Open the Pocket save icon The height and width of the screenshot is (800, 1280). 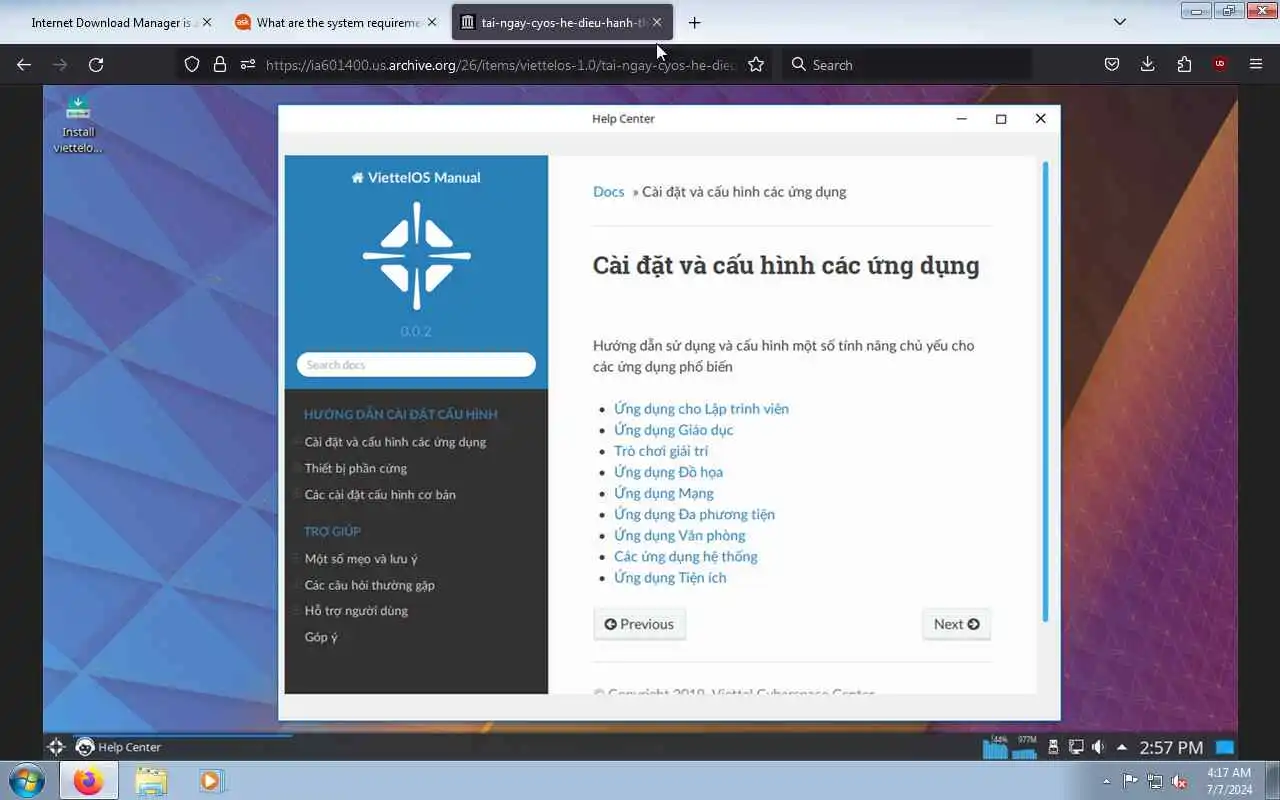click(x=1111, y=64)
